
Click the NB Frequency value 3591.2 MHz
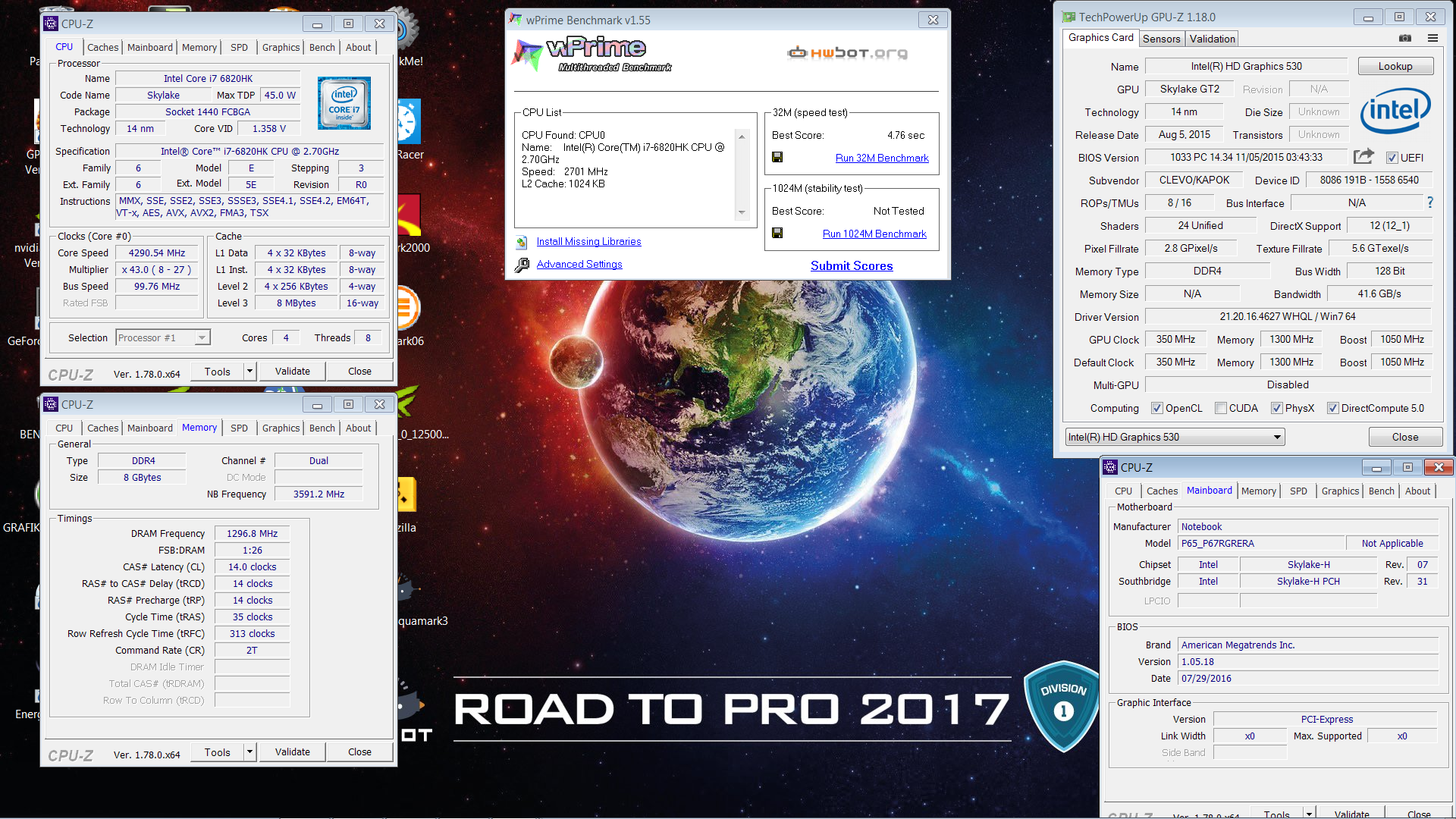pyautogui.click(x=318, y=494)
